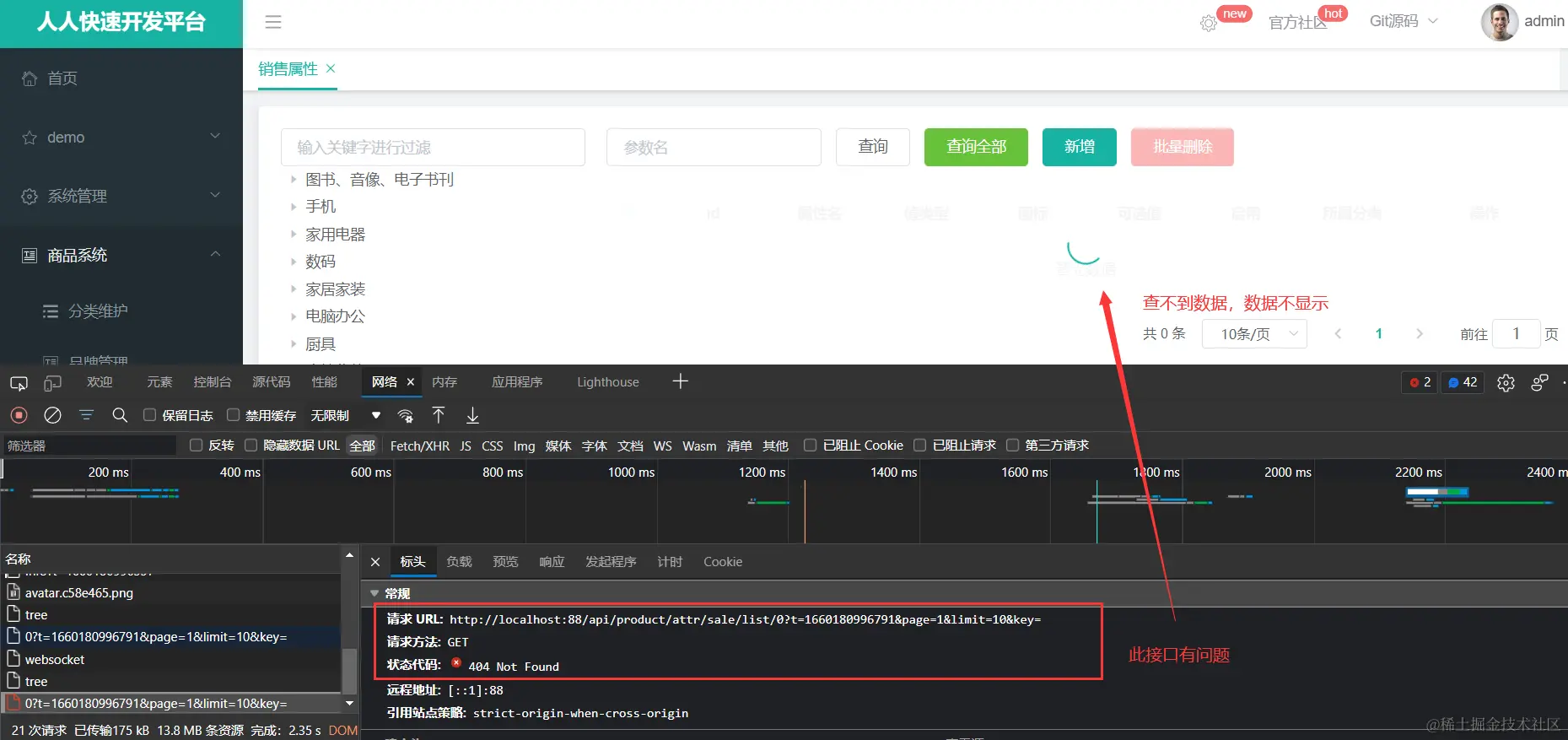The height and width of the screenshot is (740, 1568).
Task: Switch to the 控制台 DevTools tab
Action: (212, 382)
